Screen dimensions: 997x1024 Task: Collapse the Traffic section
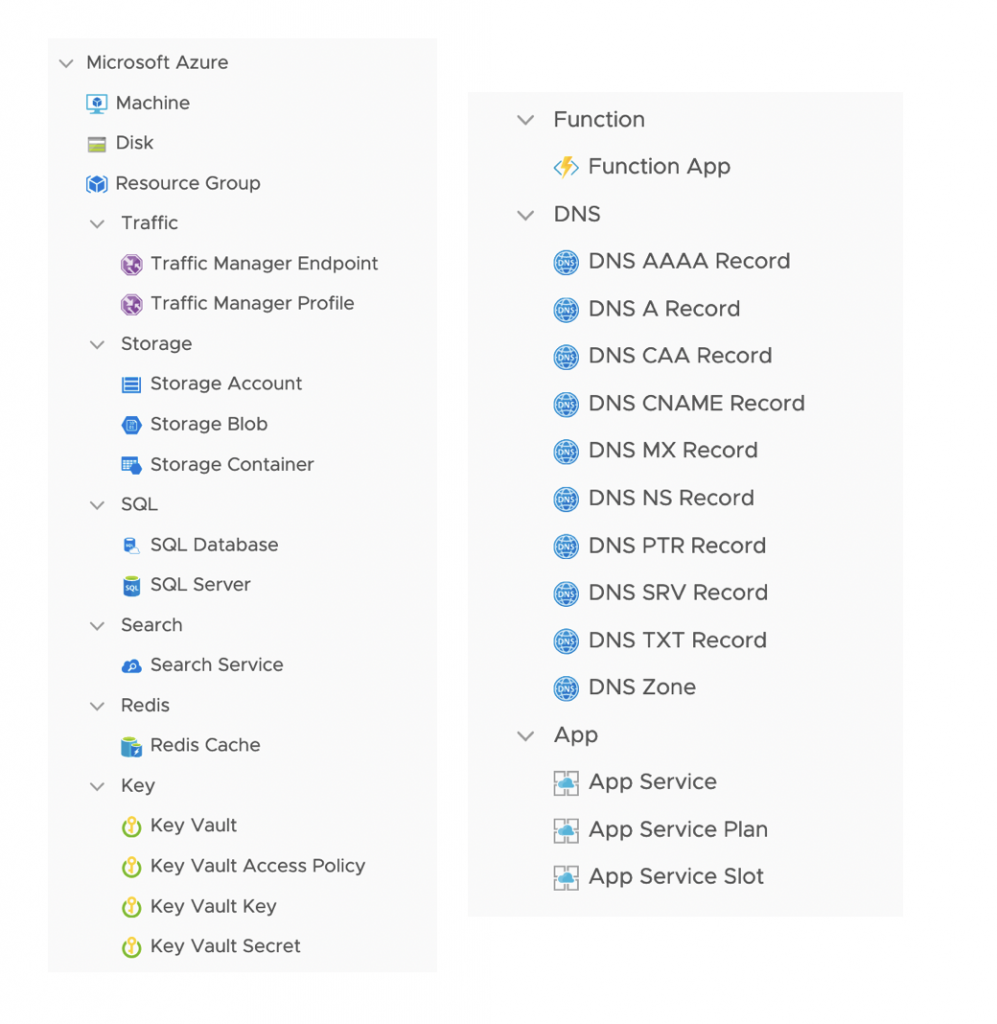click(x=97, y=223)
